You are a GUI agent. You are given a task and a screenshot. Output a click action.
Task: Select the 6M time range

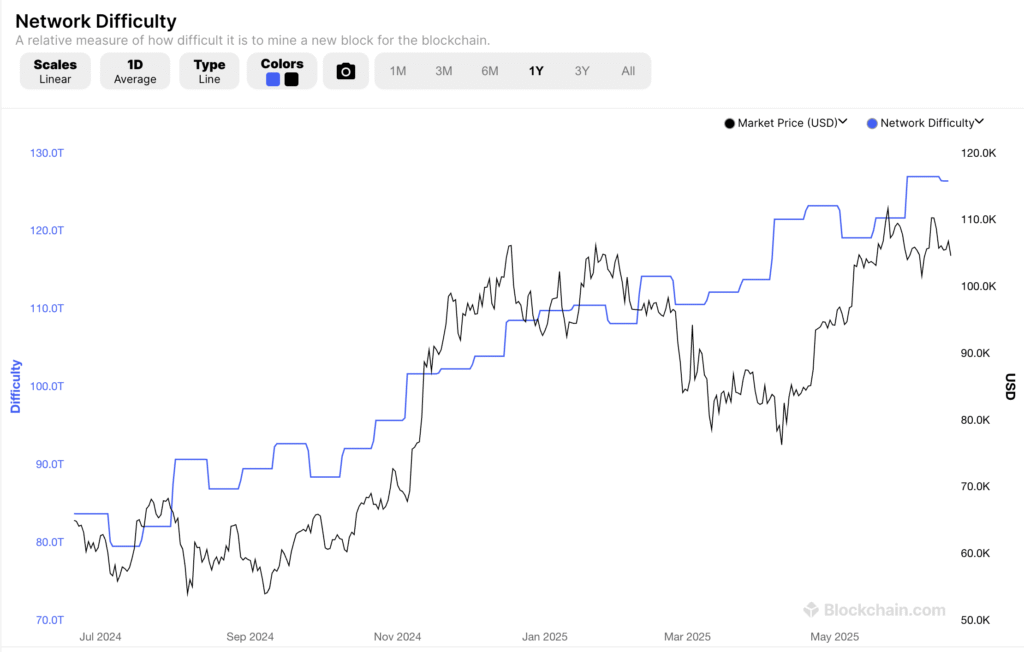pyautogui.click(x=490, y=70)
